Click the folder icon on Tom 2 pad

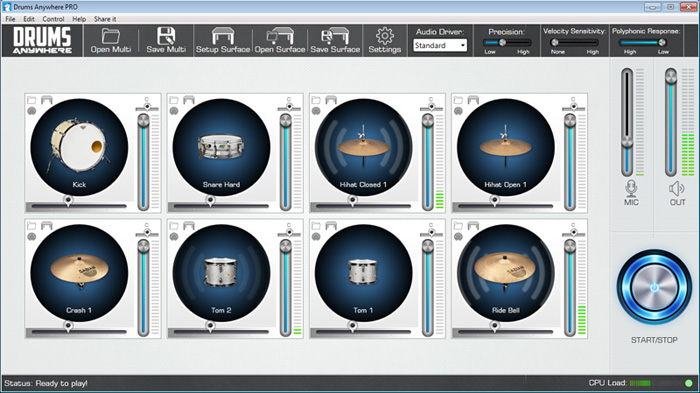pyautogui.click(x=174, y=226)
